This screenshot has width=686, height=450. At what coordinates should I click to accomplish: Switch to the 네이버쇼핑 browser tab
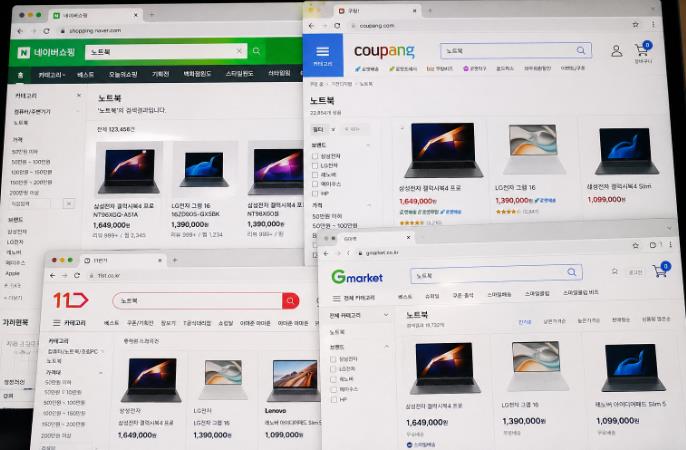(x=95, y=15)
